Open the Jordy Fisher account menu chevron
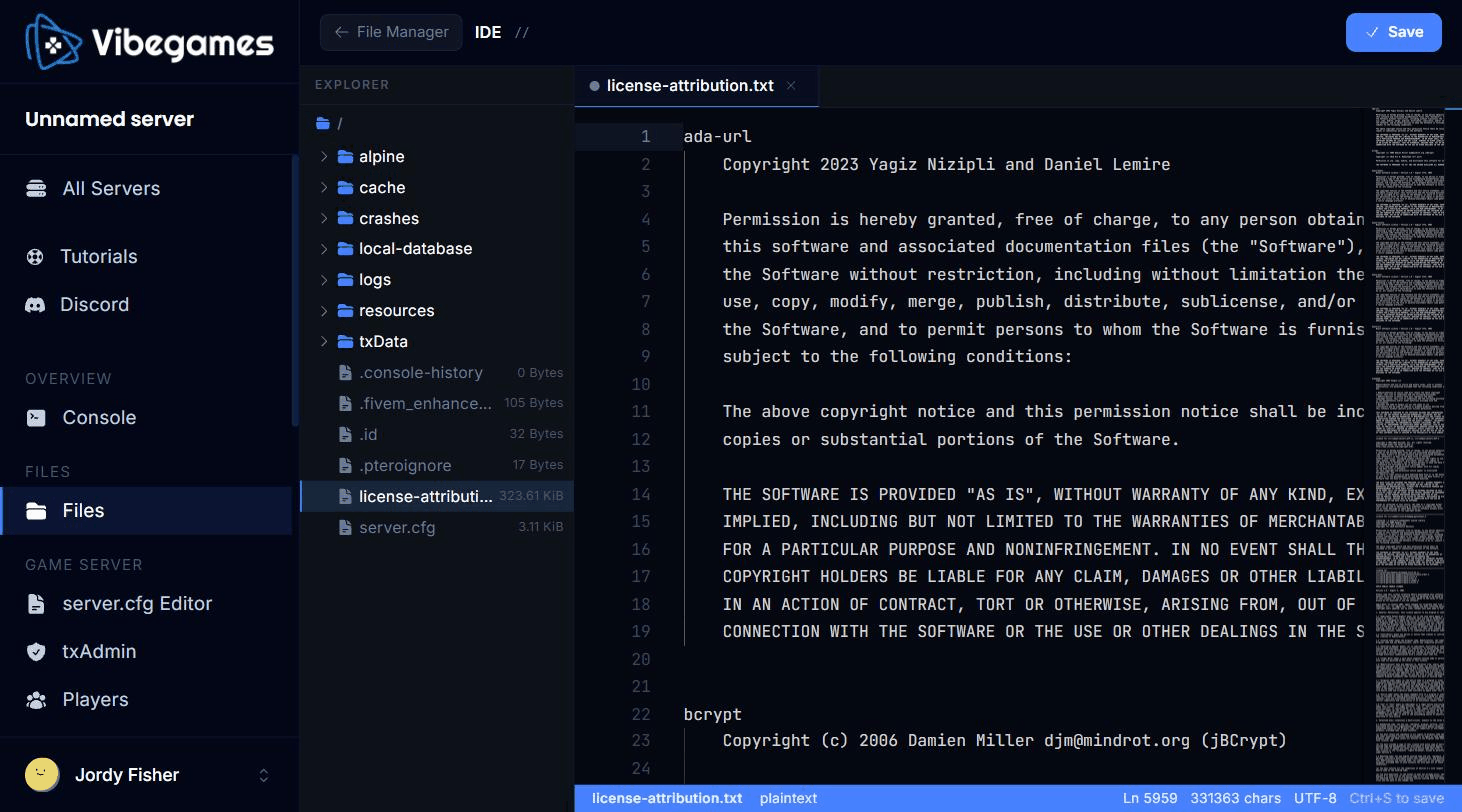The height and width of the screenshot is (812, 1462). pyautogui.click(x=264, y=775)
